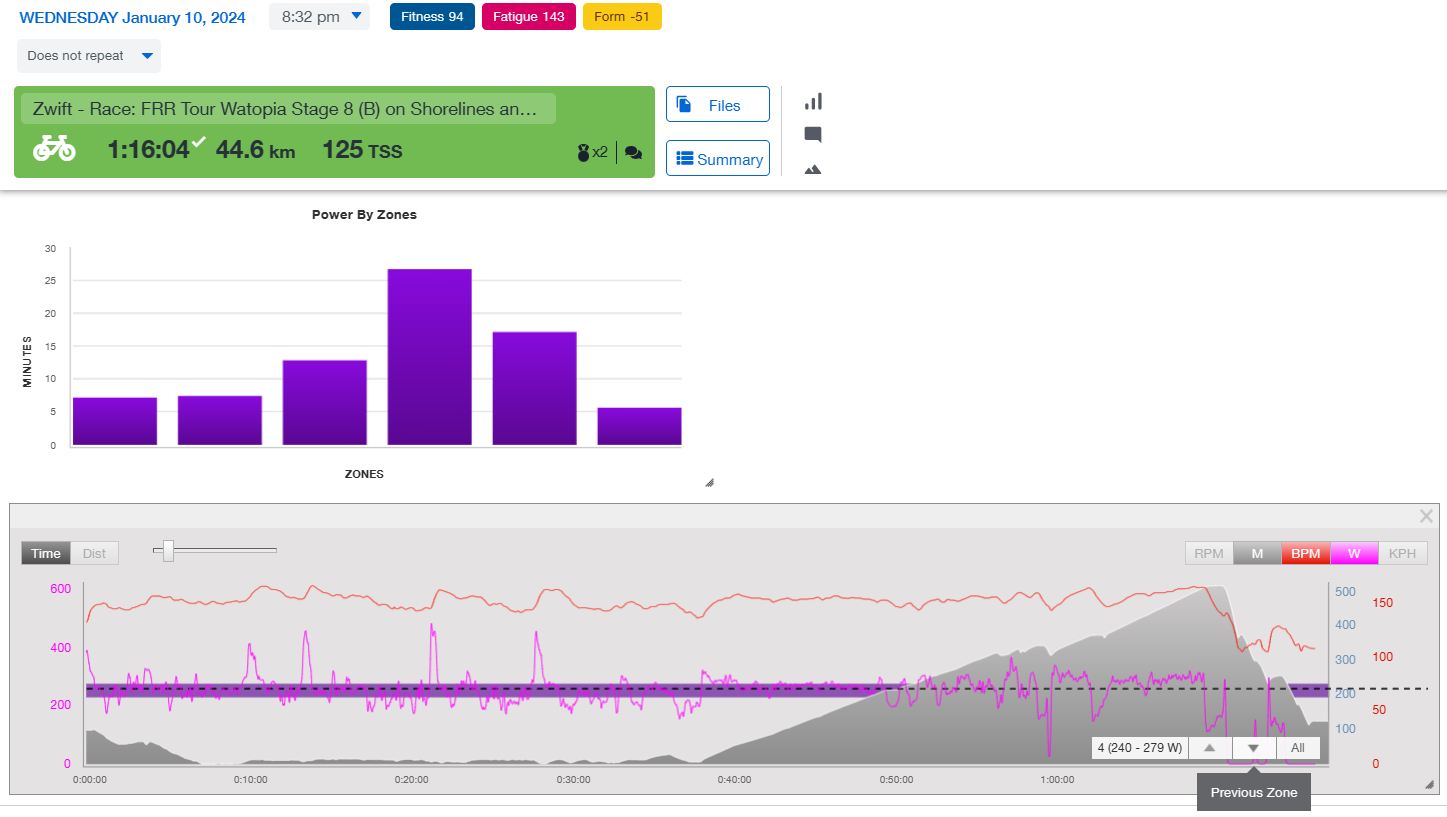
Task: Click the bike workout type icon
Action: [54, 149]
